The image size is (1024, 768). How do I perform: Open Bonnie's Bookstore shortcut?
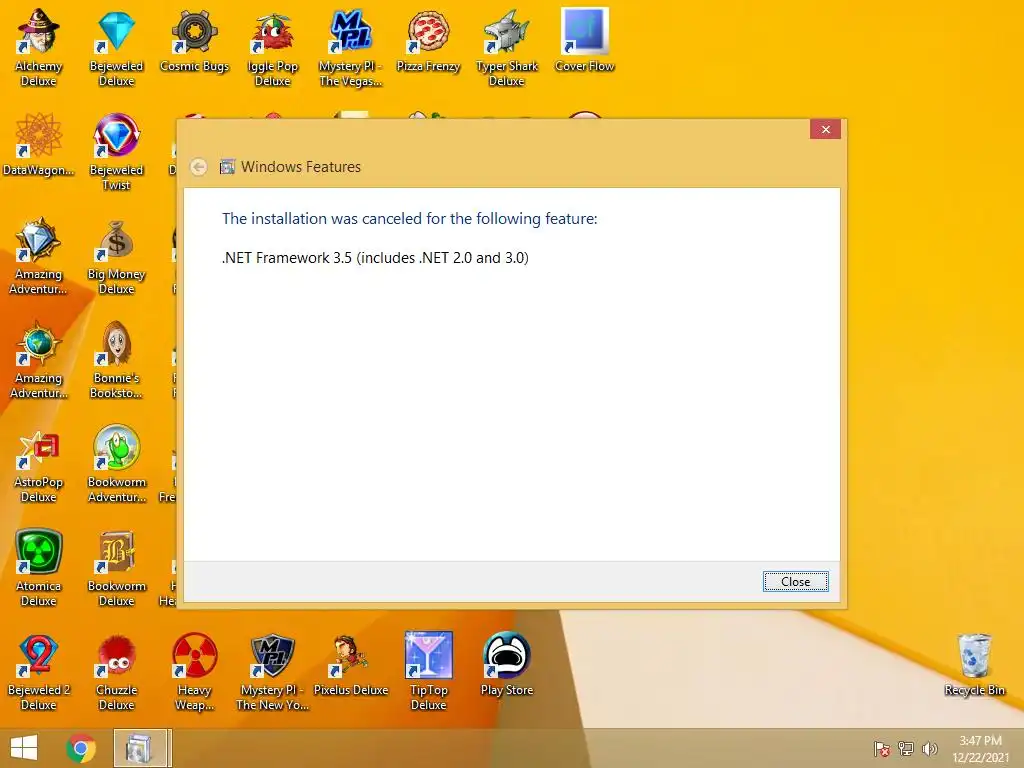[x=116, y=360]
